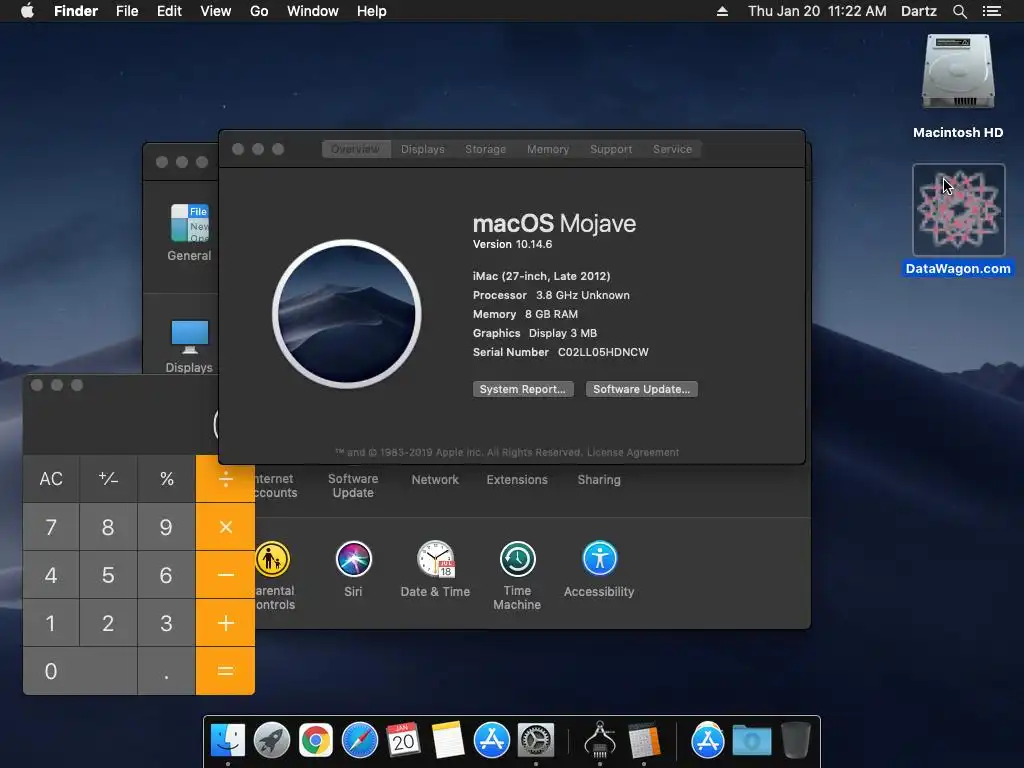This screenshot has height=768, width=1024.
Task: Switch to the Memory tab
Action: click(x=548, y=149)
